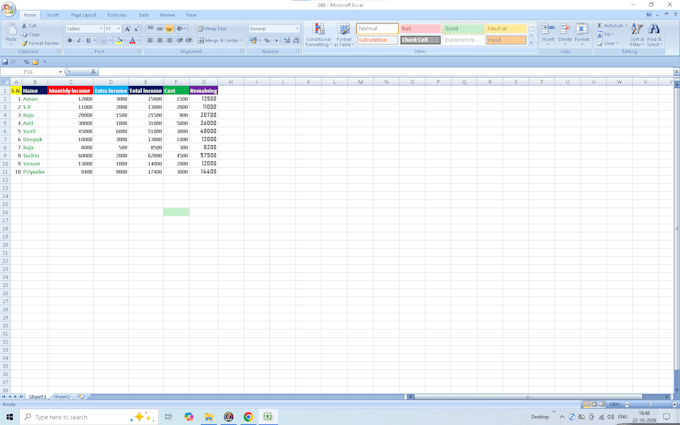The width and height of the screenshot is (680, 425).
Task: Click the Format cells button
Action: [x=582, y=33]
